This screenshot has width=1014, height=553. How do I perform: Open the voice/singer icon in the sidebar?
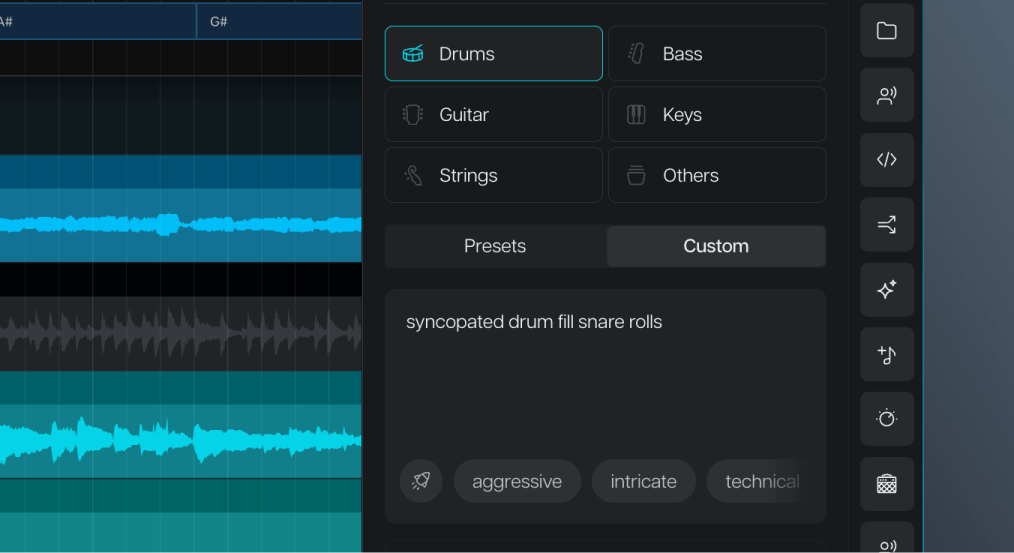tap(887, 95)
